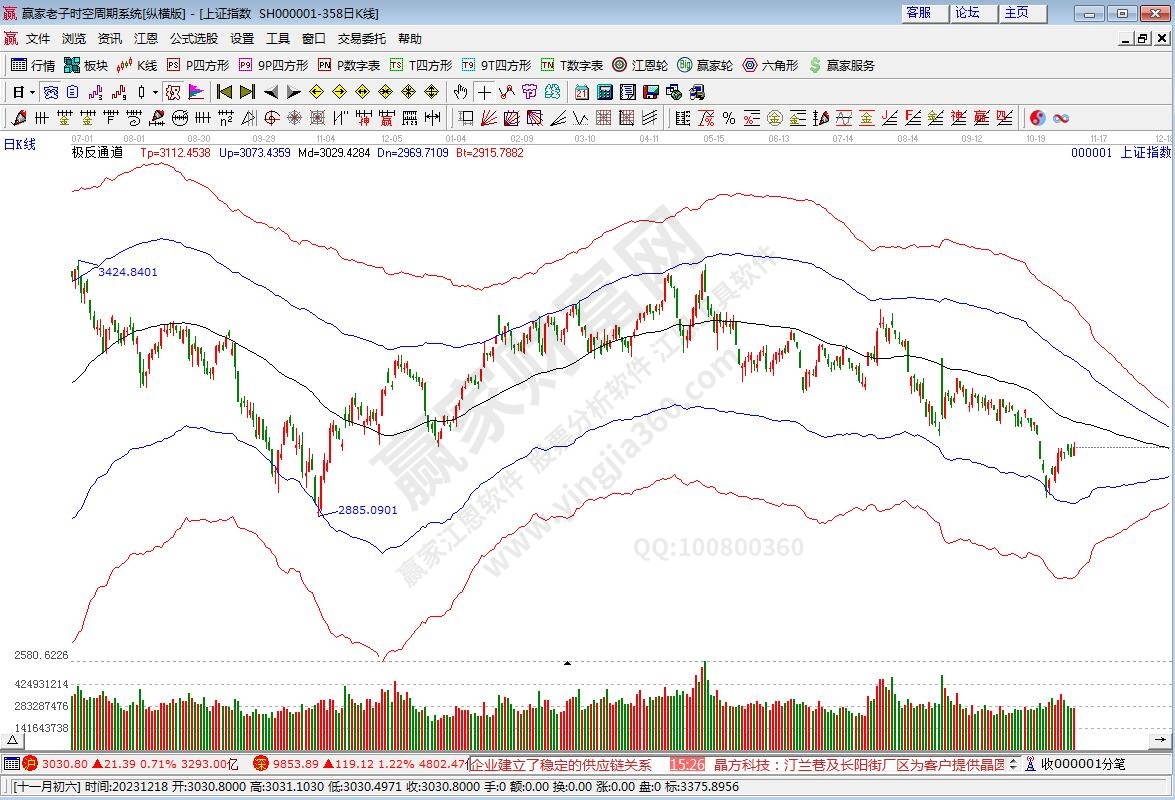1175x800 pixels.
Task: Click the 论坛 forum button
Action: 967,13
